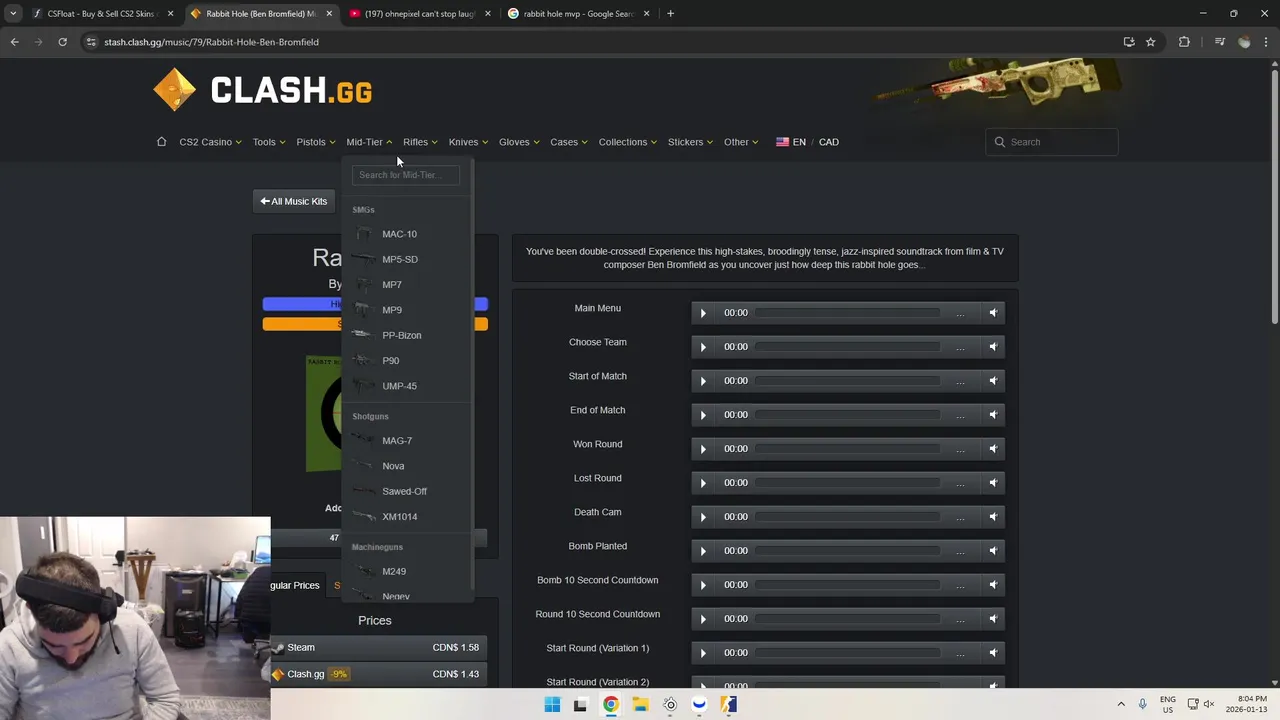Go back to All Music Kits
This screenshot has width=1280, height=720.
pos(294,201)
